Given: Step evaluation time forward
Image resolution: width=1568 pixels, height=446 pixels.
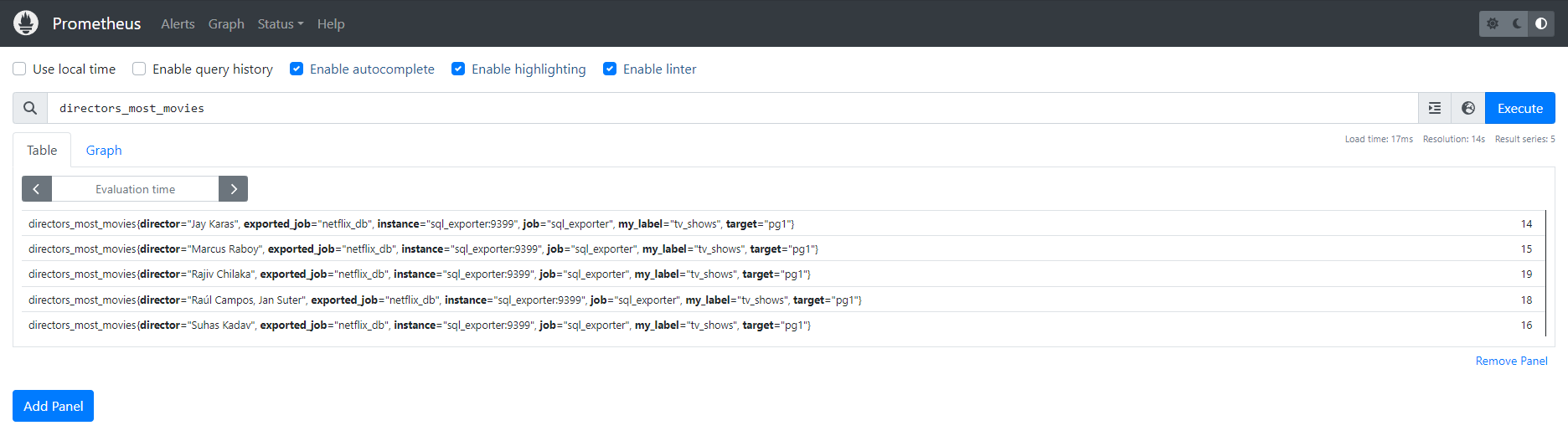Looking at the screenshot, I should pos(233,189).
